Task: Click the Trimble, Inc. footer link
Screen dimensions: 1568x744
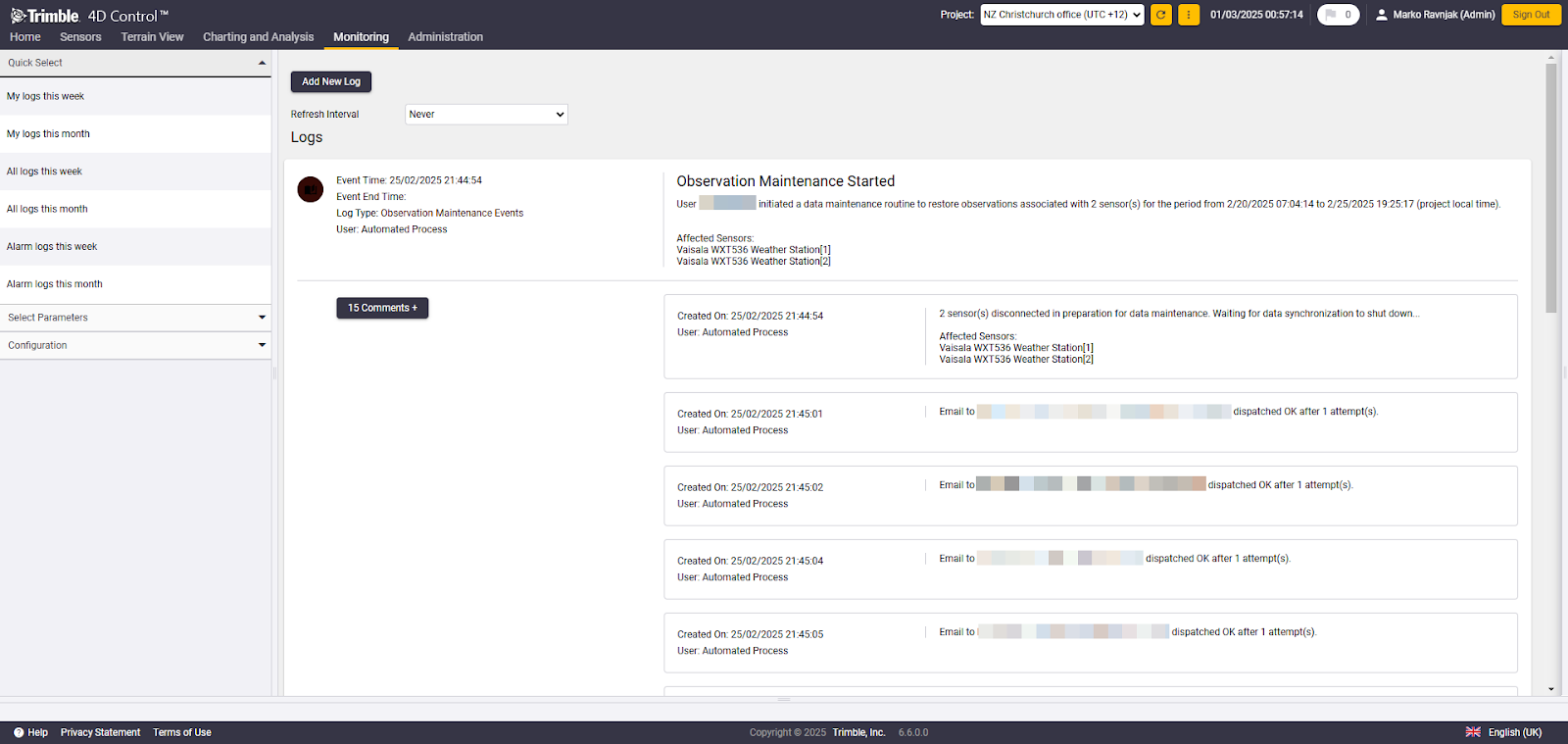Action: pos(858,732)
